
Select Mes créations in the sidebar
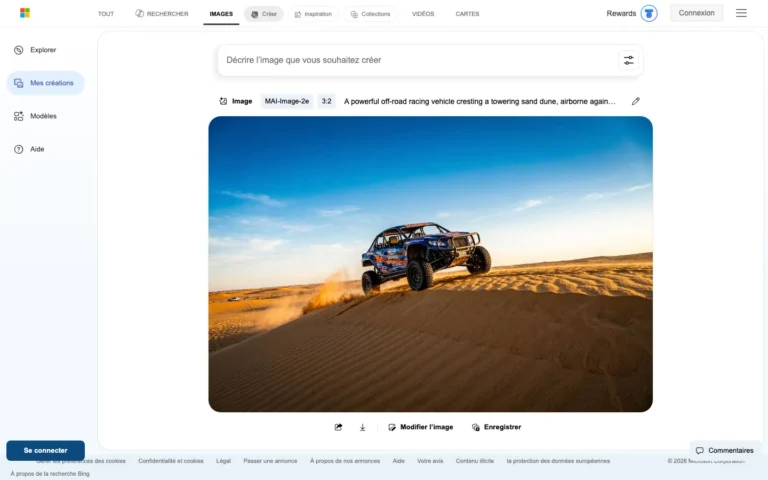[45, 83]
